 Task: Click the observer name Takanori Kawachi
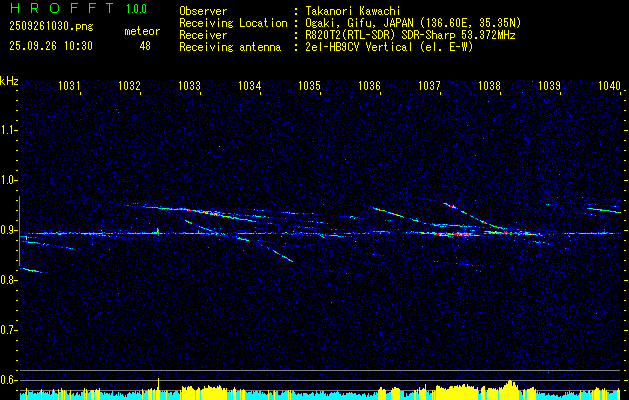tap(353, 11)
